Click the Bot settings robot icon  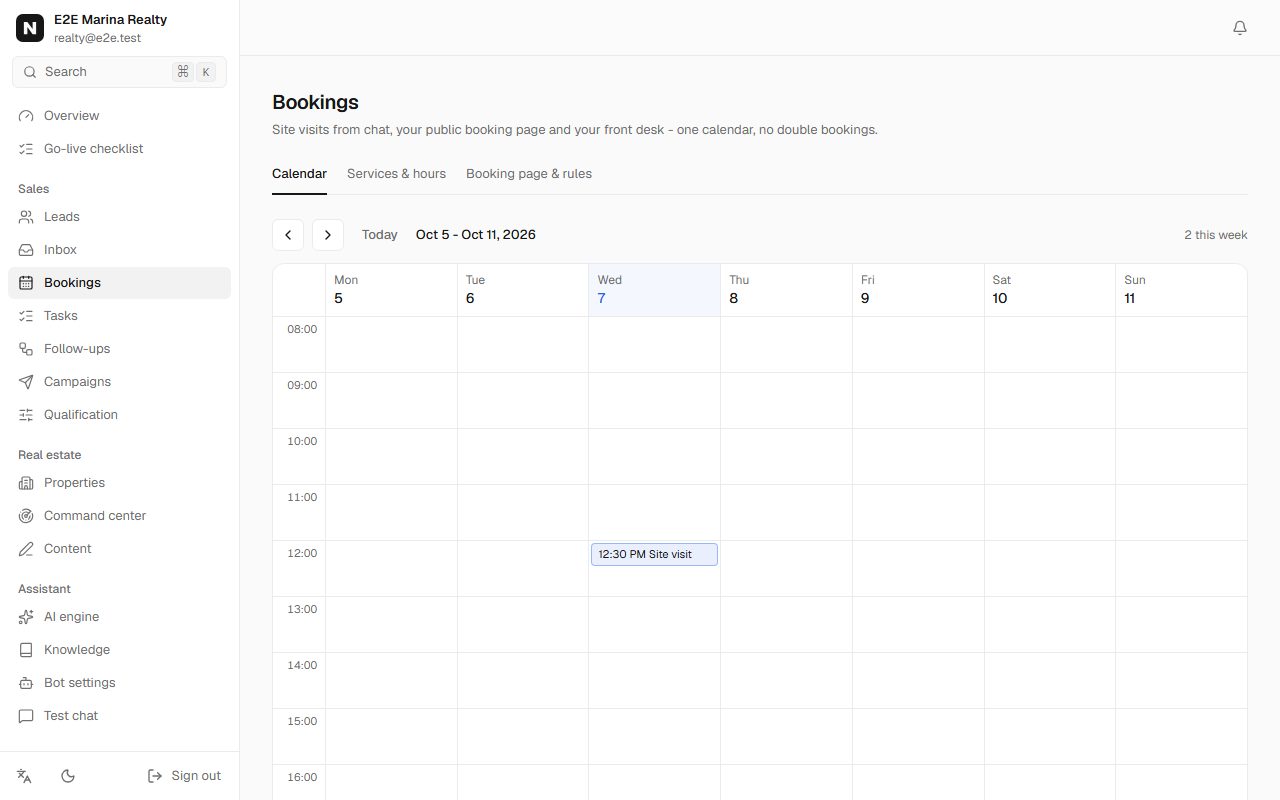[26, 683]
